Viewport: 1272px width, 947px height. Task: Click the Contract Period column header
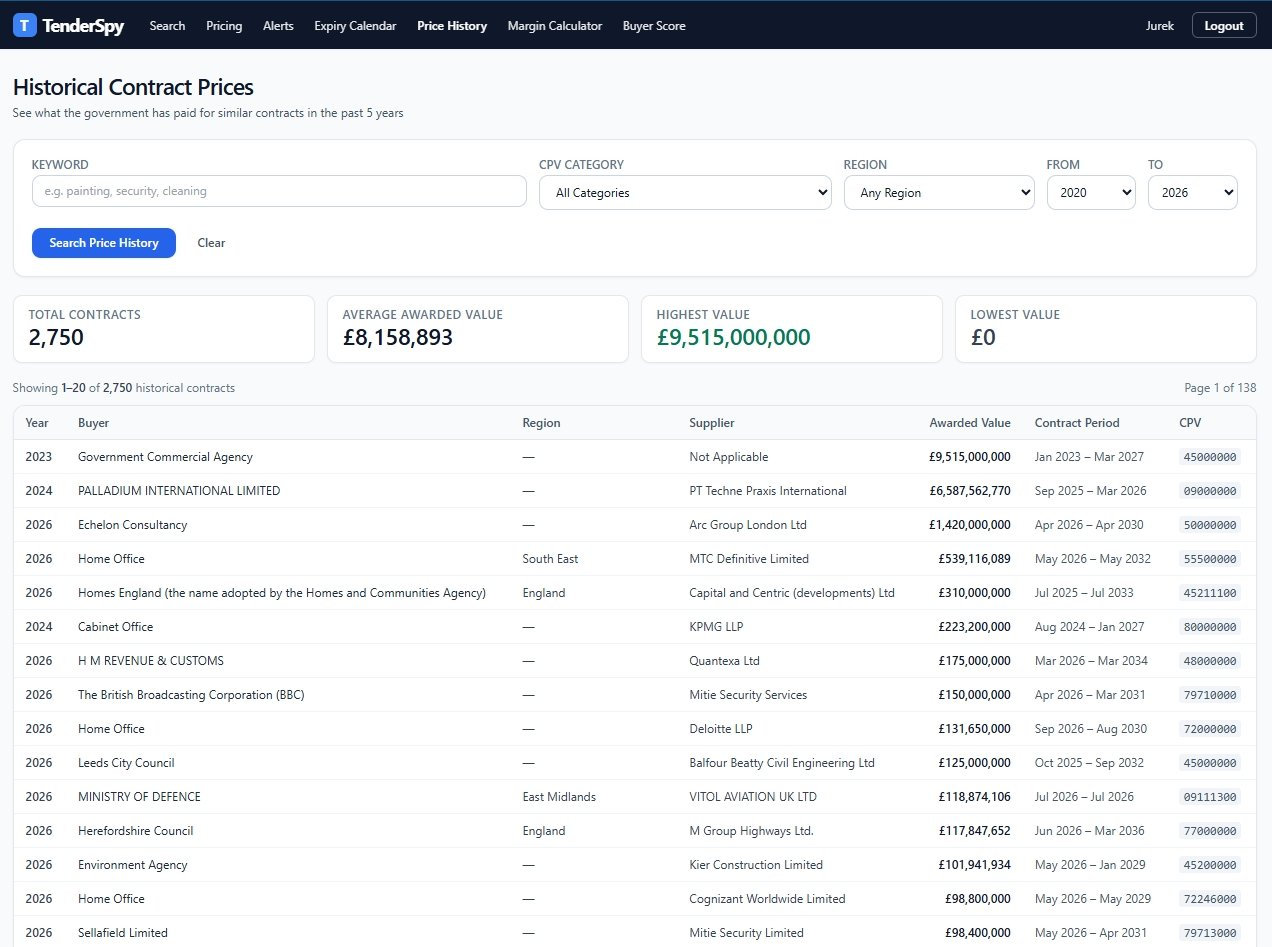click(1077, 423)
